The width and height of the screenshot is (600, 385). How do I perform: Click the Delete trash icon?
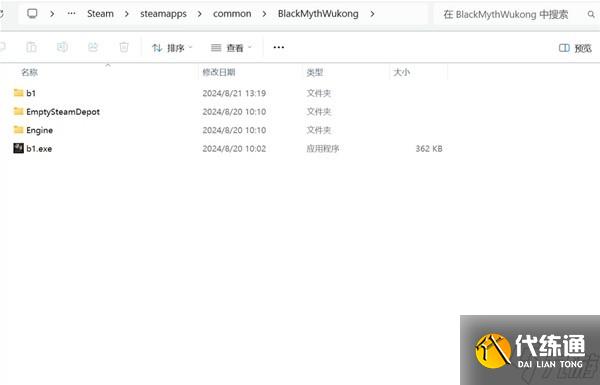point(124,47)
